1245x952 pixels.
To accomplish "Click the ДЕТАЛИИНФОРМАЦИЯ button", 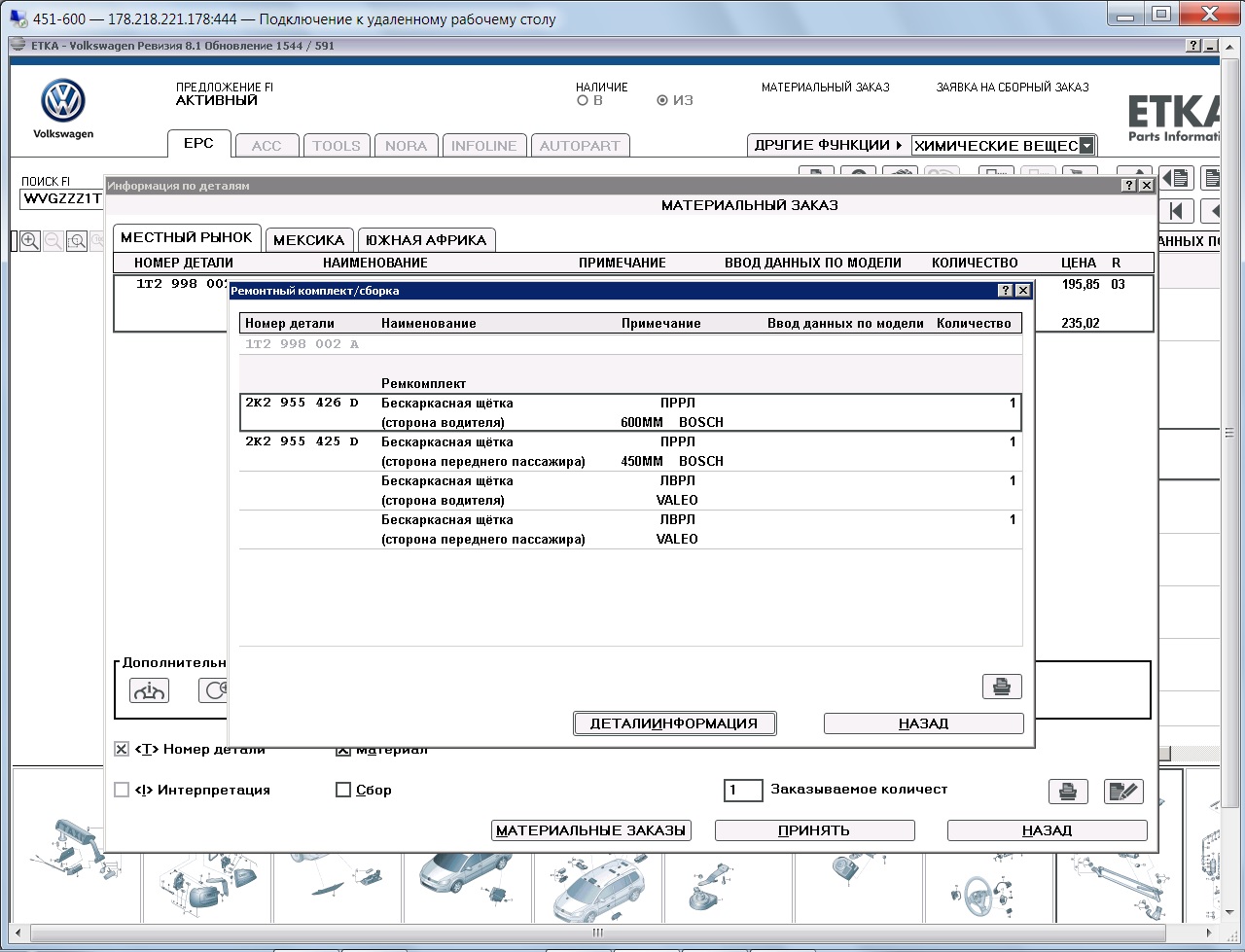I will (674, 723).
